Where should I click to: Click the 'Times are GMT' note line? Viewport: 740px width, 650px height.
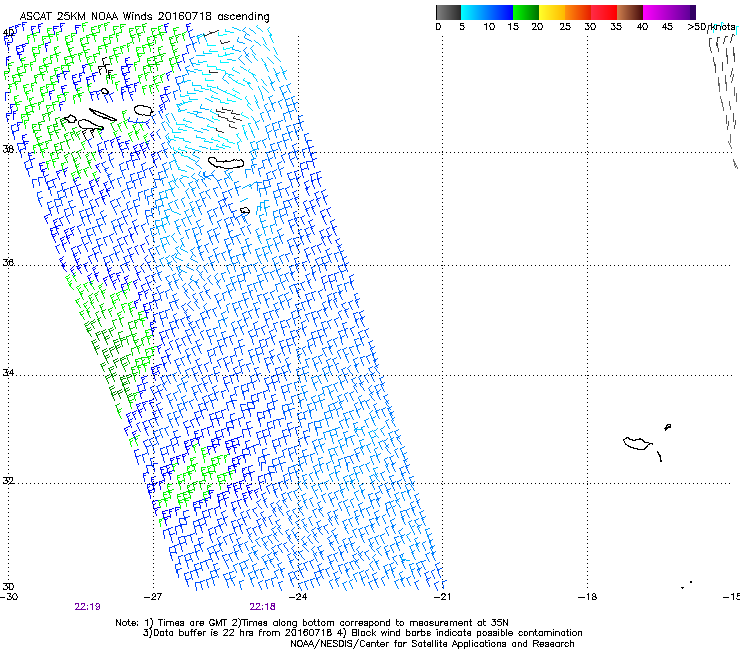click(x=312, y=623)
